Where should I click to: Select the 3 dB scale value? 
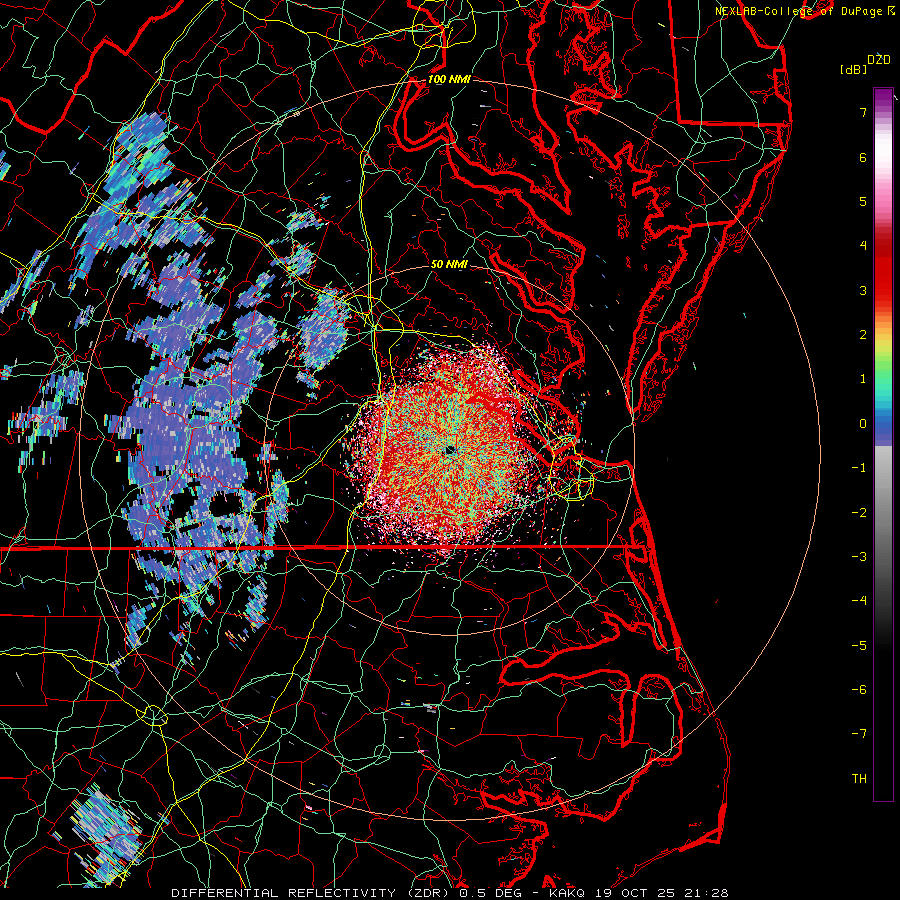[863, 290]
